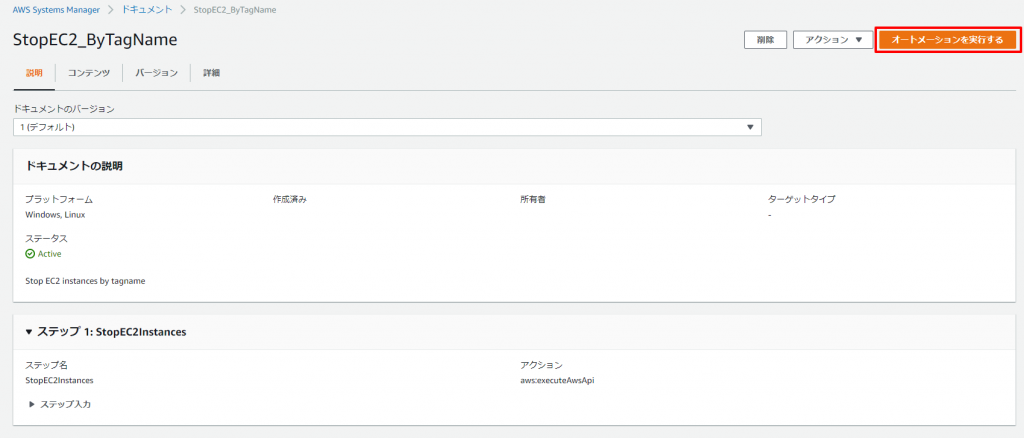The height and width of the screenshot is (438, 1024).
Task: Open the ドキュメントのバージョン dropdown
Action: pos(387,127)
